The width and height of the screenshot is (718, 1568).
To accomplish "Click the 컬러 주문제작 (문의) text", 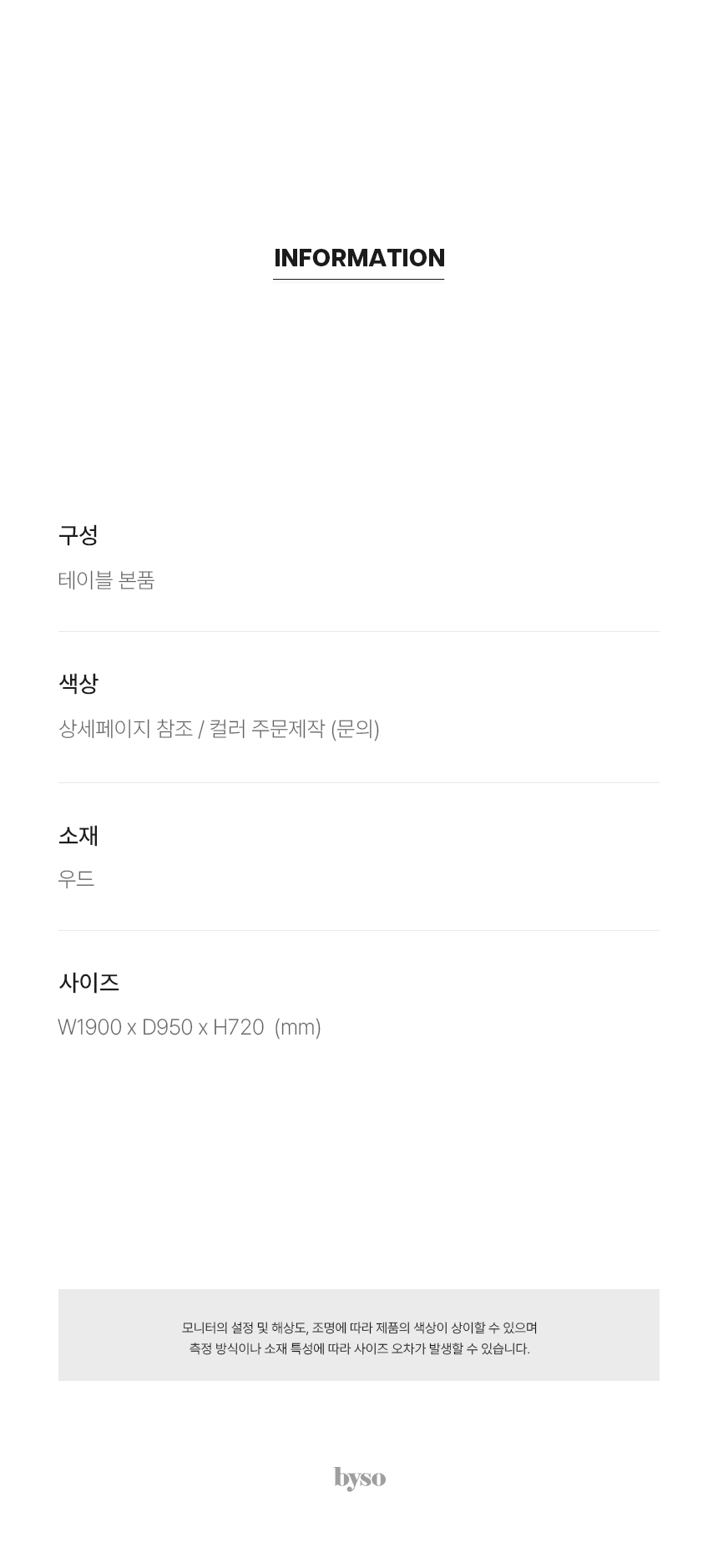I will [295, 728].
